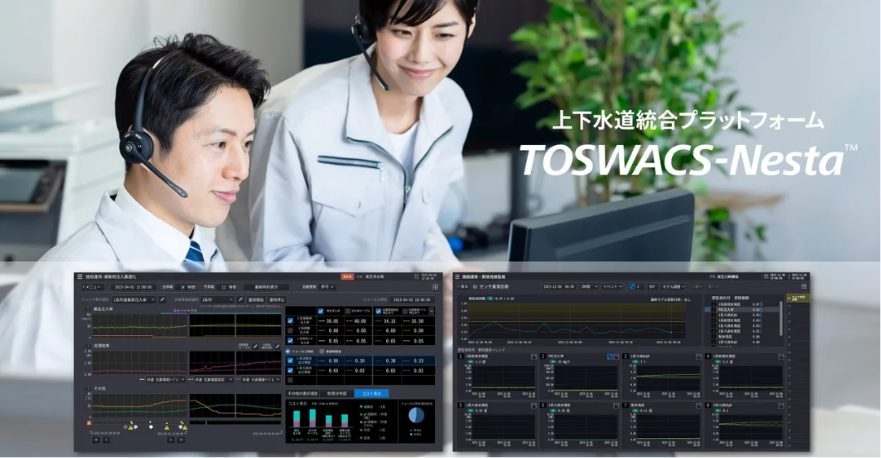
Task: Open last series dropdown below 処理結果 chart
Action: click(x=261, y=379)
